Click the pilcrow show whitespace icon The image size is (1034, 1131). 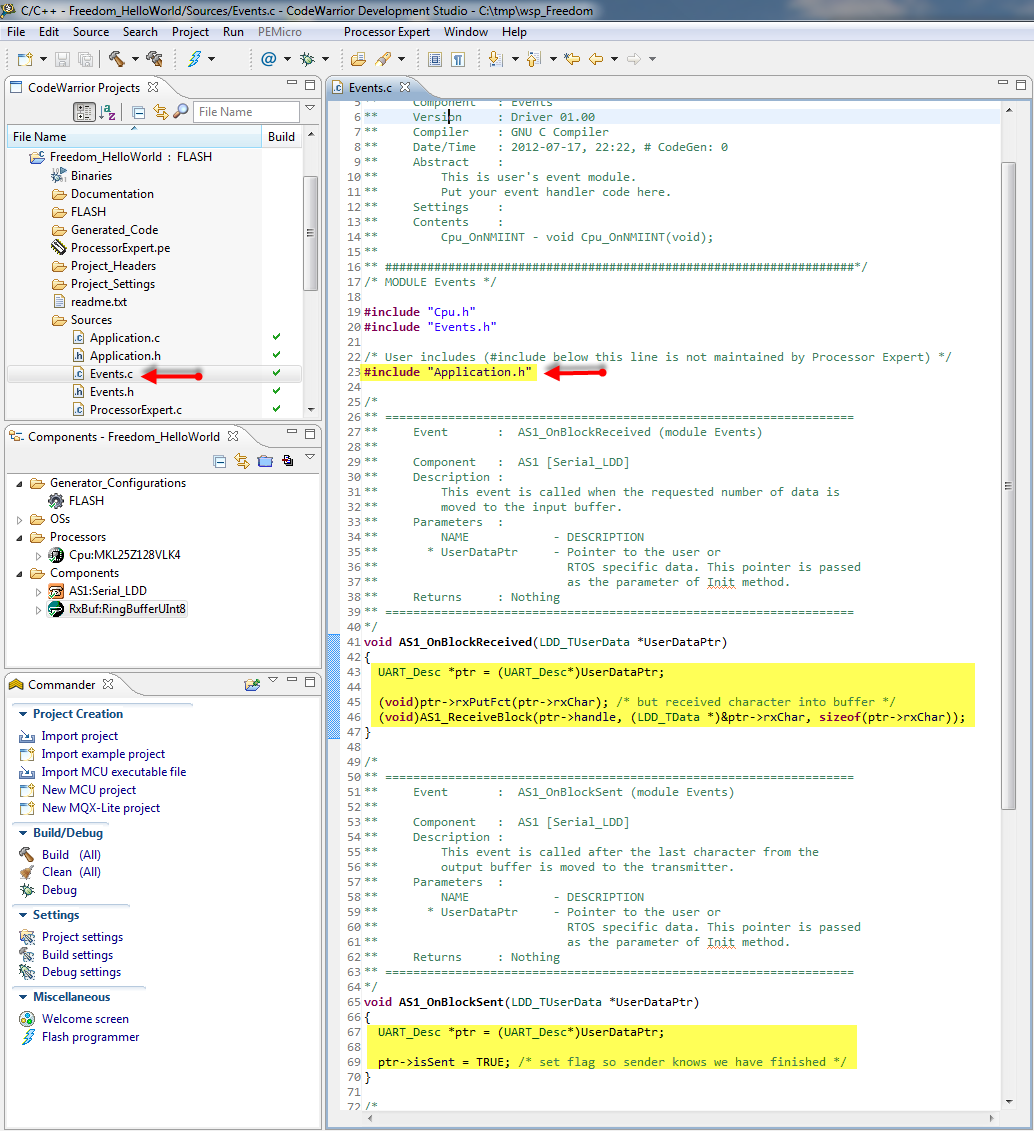click(x=458, y=59)
